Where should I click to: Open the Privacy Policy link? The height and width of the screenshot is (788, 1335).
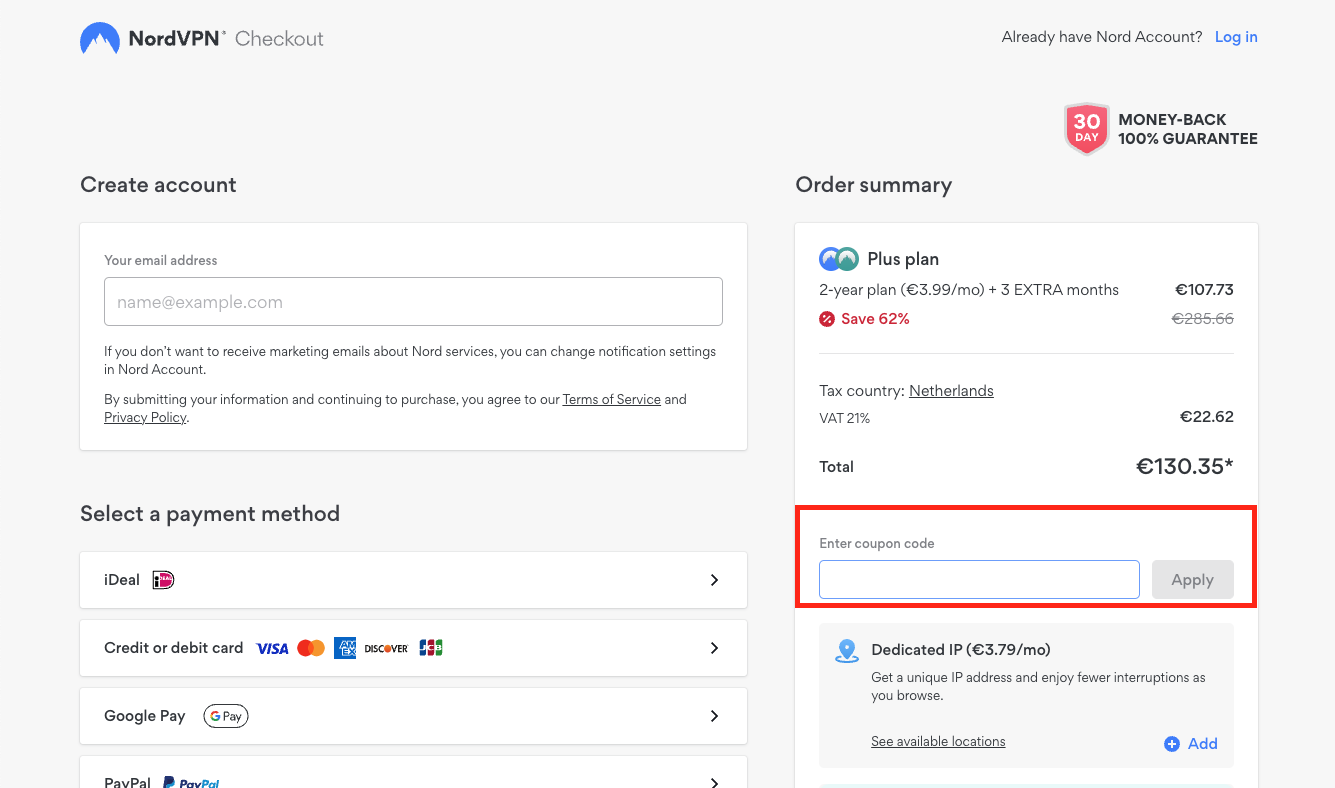(x=145, y=417)
